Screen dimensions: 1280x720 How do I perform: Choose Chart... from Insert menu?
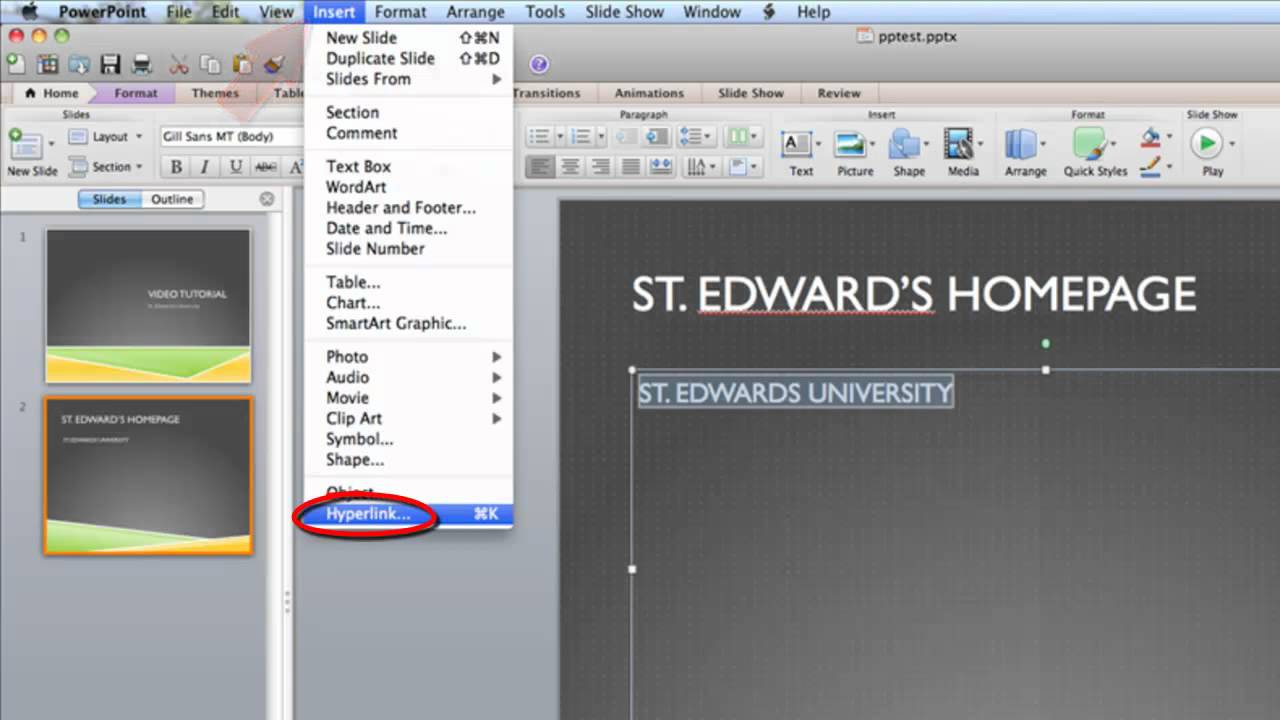(x=408, y=302)
